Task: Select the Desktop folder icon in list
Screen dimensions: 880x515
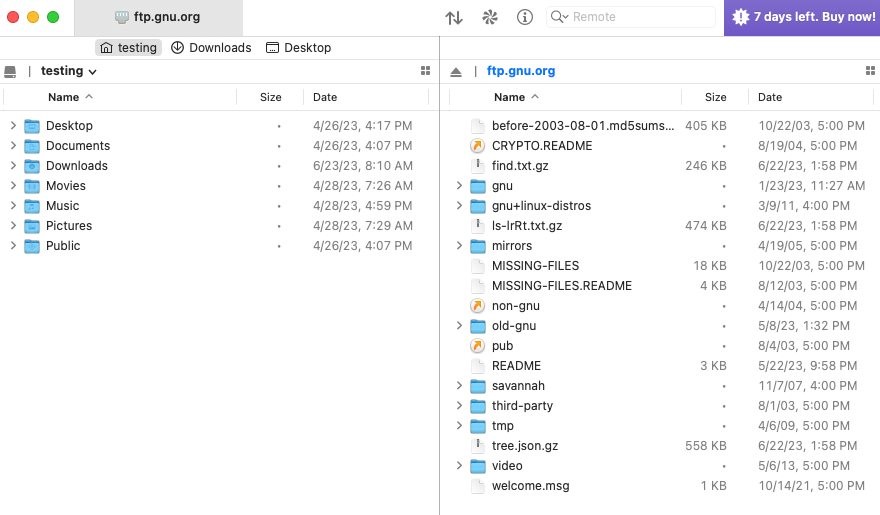Action: tap(32, 126)
